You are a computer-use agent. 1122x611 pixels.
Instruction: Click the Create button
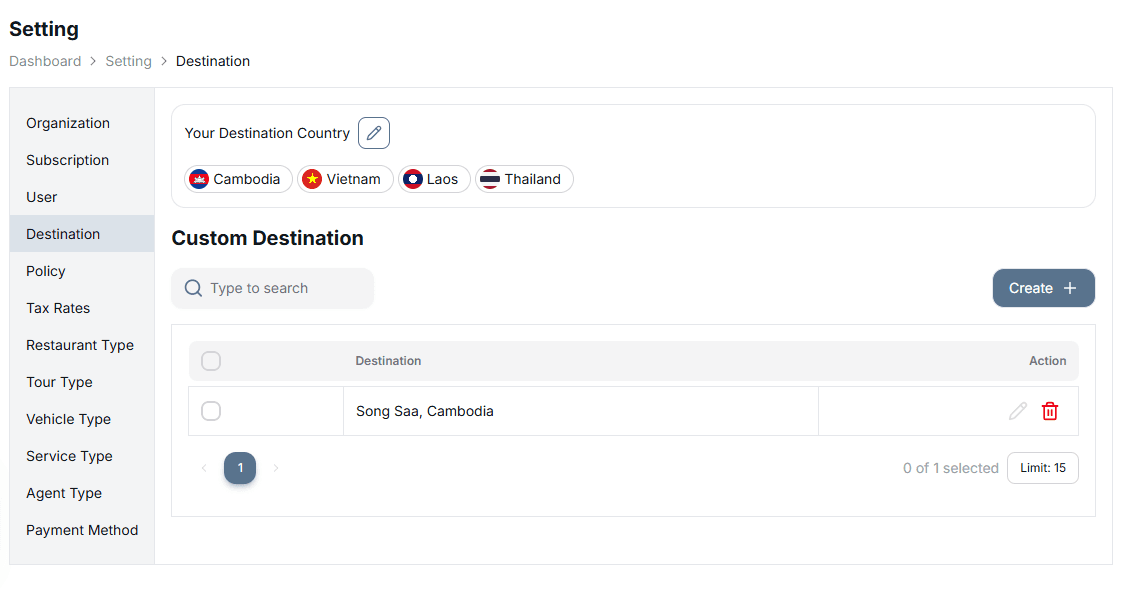(1043, 287)
